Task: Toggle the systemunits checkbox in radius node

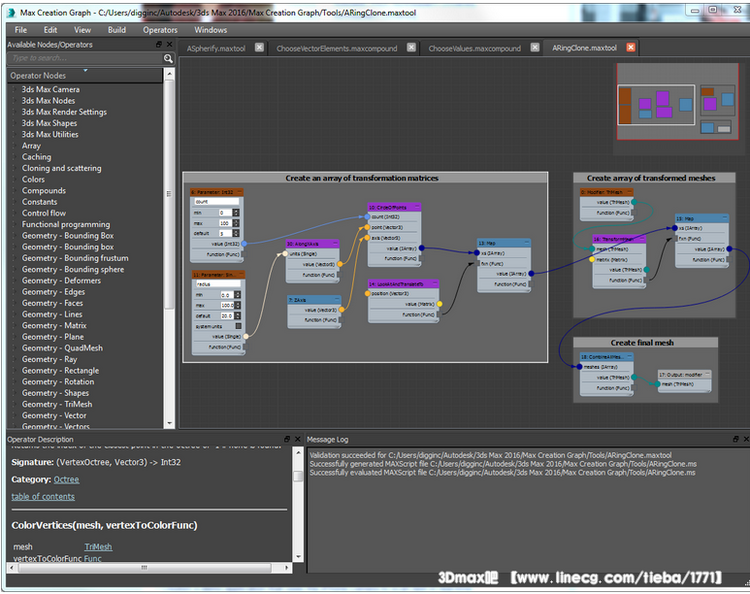Action: pyautogui.click(x=238, y=326)
